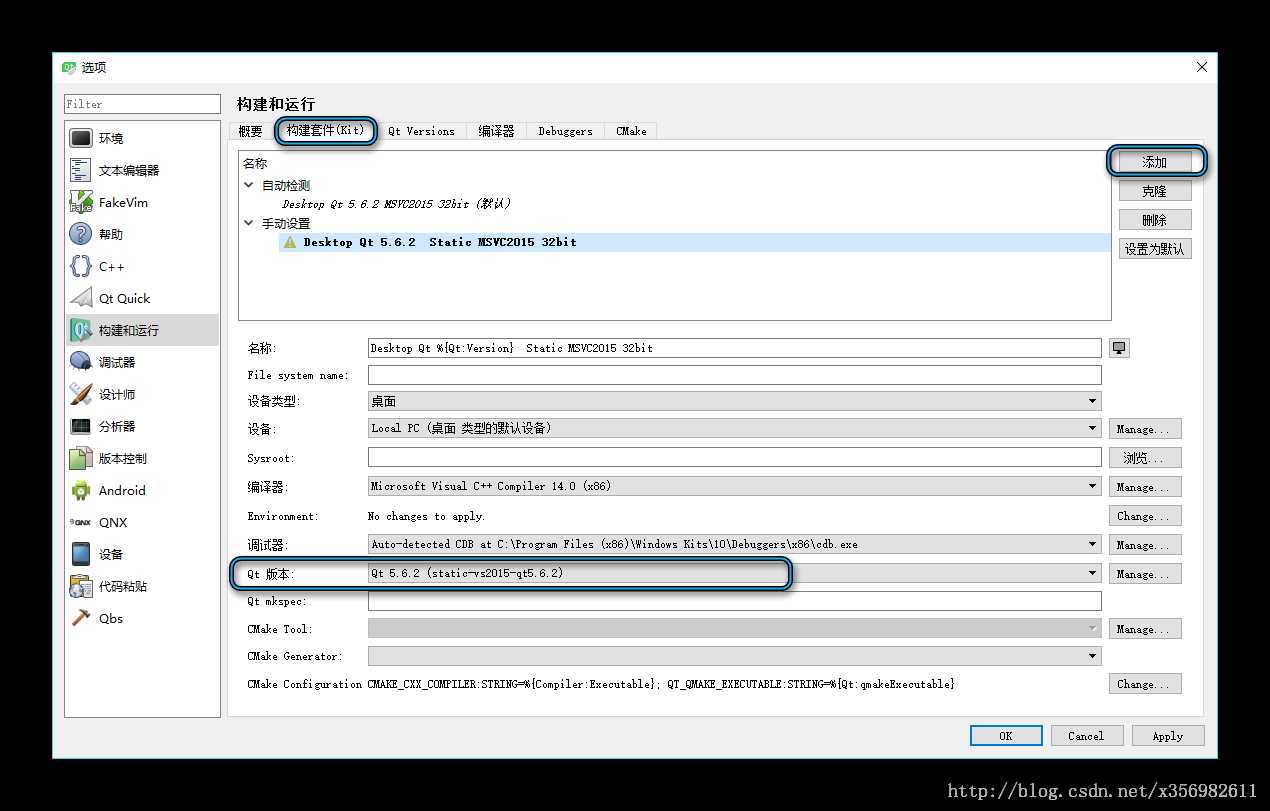Close the 选项 dialog window
The width and height of the screenshot is (1270, 811).
[x=1201, y=67]
